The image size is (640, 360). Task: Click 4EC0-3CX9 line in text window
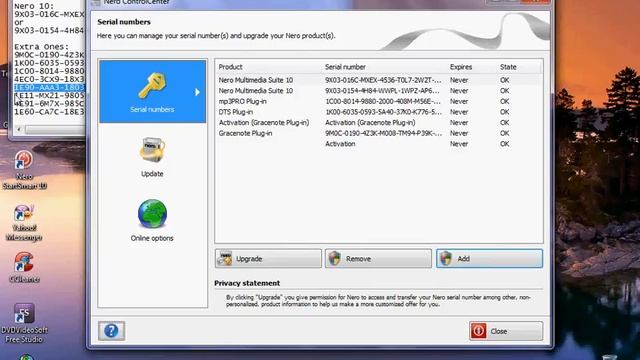(49, 79)
